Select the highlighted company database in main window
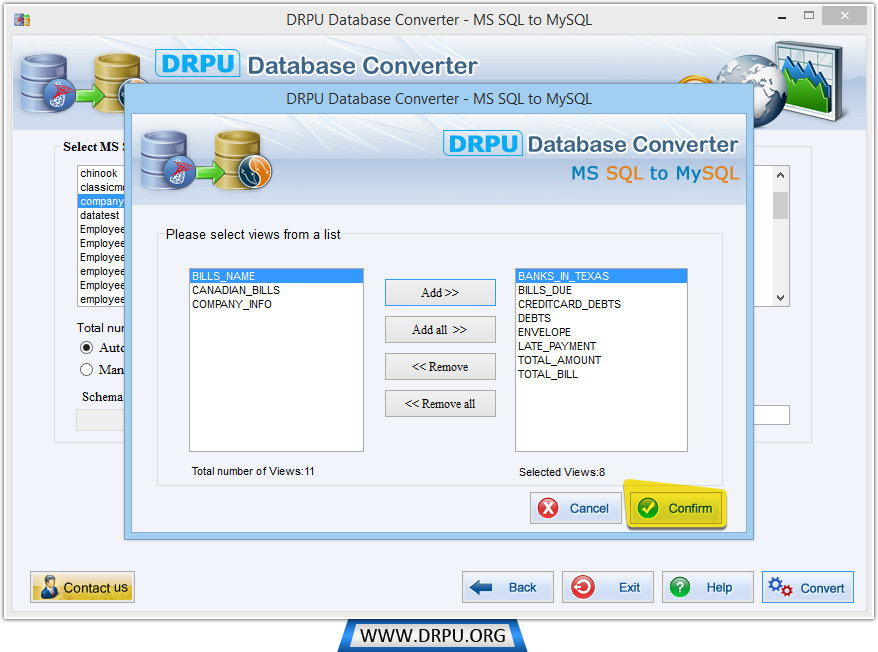The height and width of the screenshot is (652, 878). coord(101,201)
